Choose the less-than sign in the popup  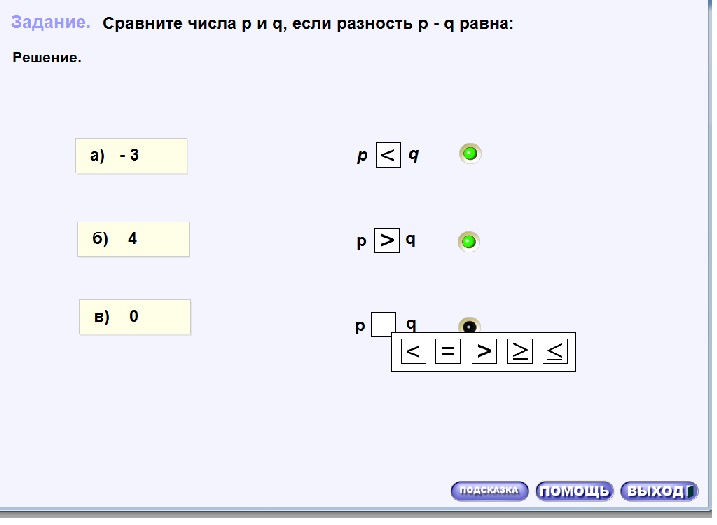coord(413,352)
